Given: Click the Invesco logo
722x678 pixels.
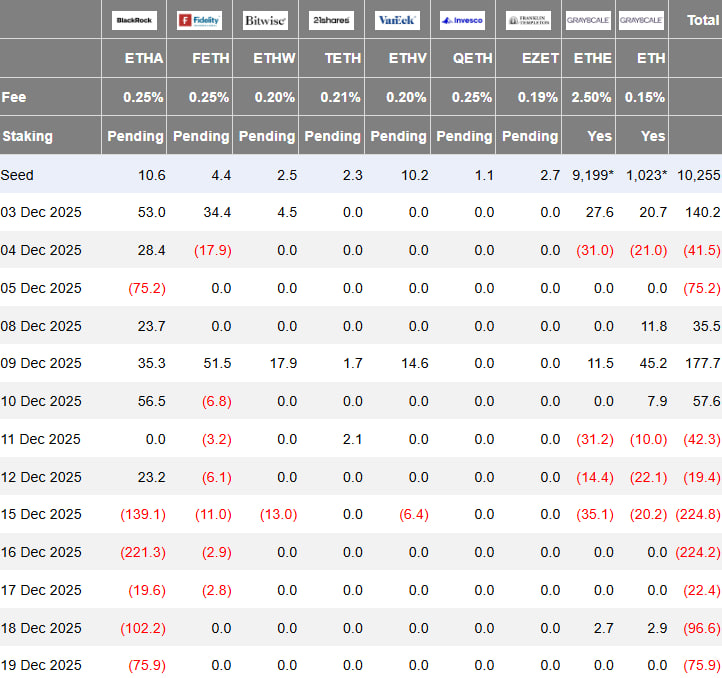Looking at the screenshot, I should coord(462,20).
